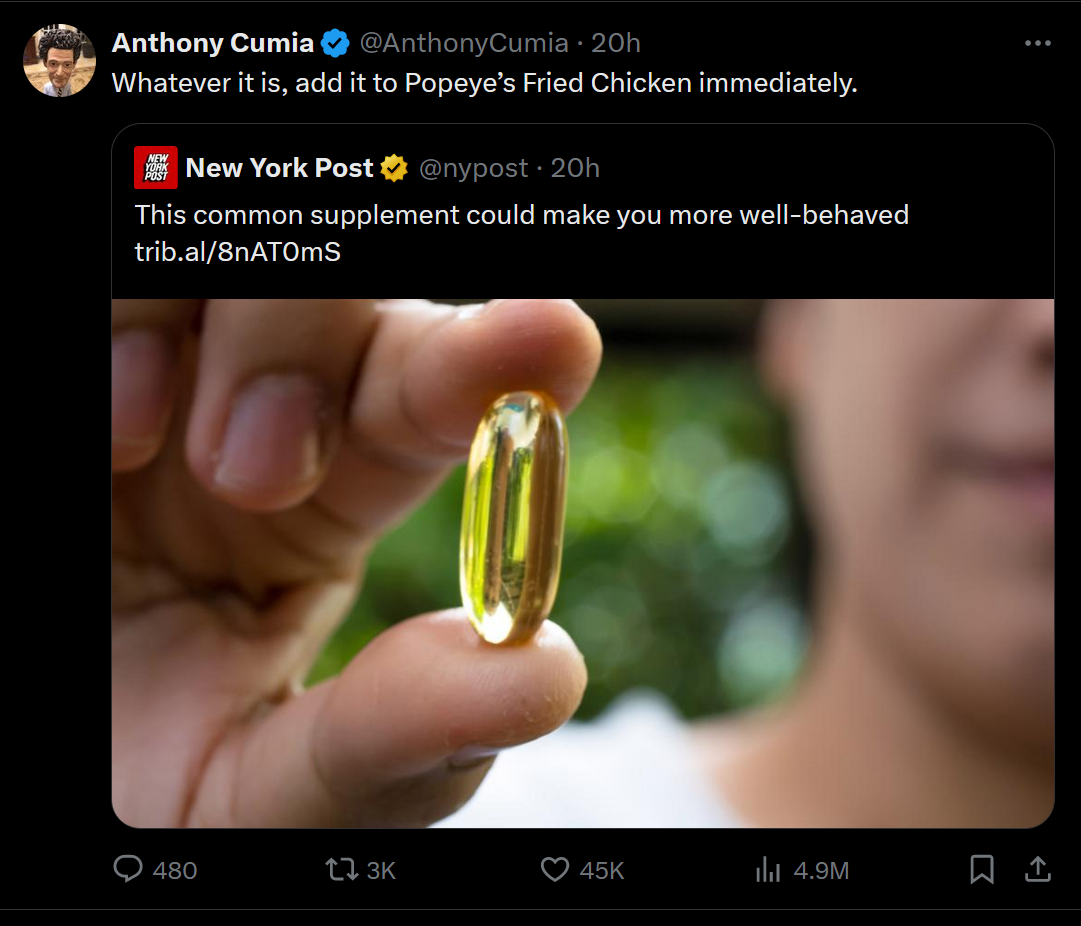Open the three-dot more options menu
This screenshot has height=926, width=1081.
click(1038, 44)
